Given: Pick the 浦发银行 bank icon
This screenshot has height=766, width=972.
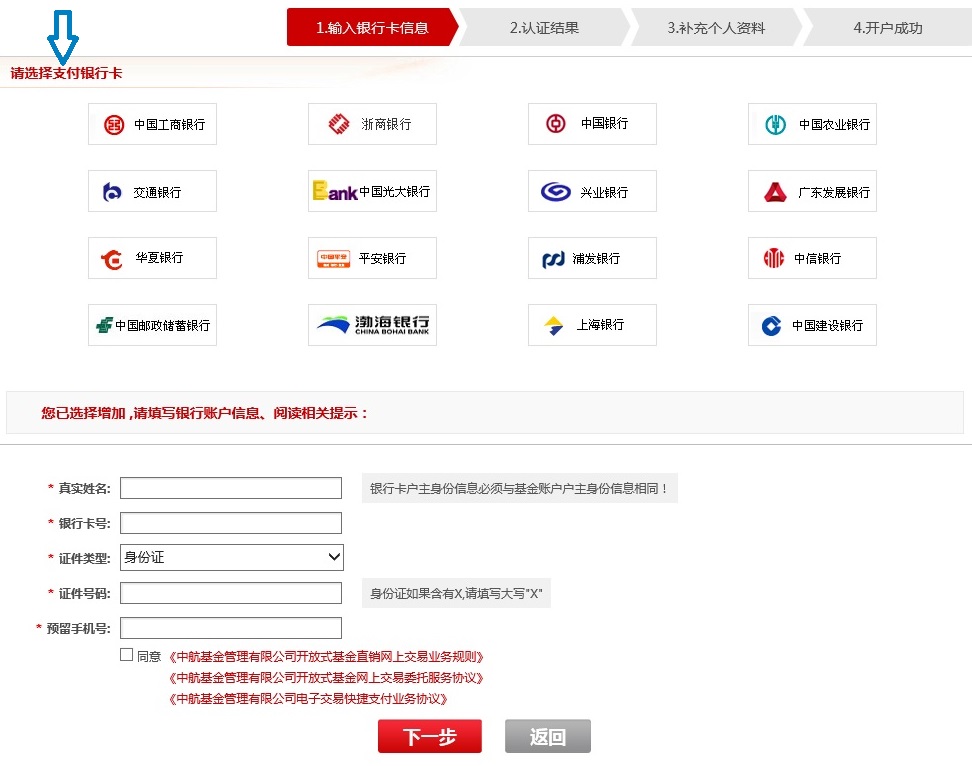Looking at the screenshot, I should click(593, 258).
